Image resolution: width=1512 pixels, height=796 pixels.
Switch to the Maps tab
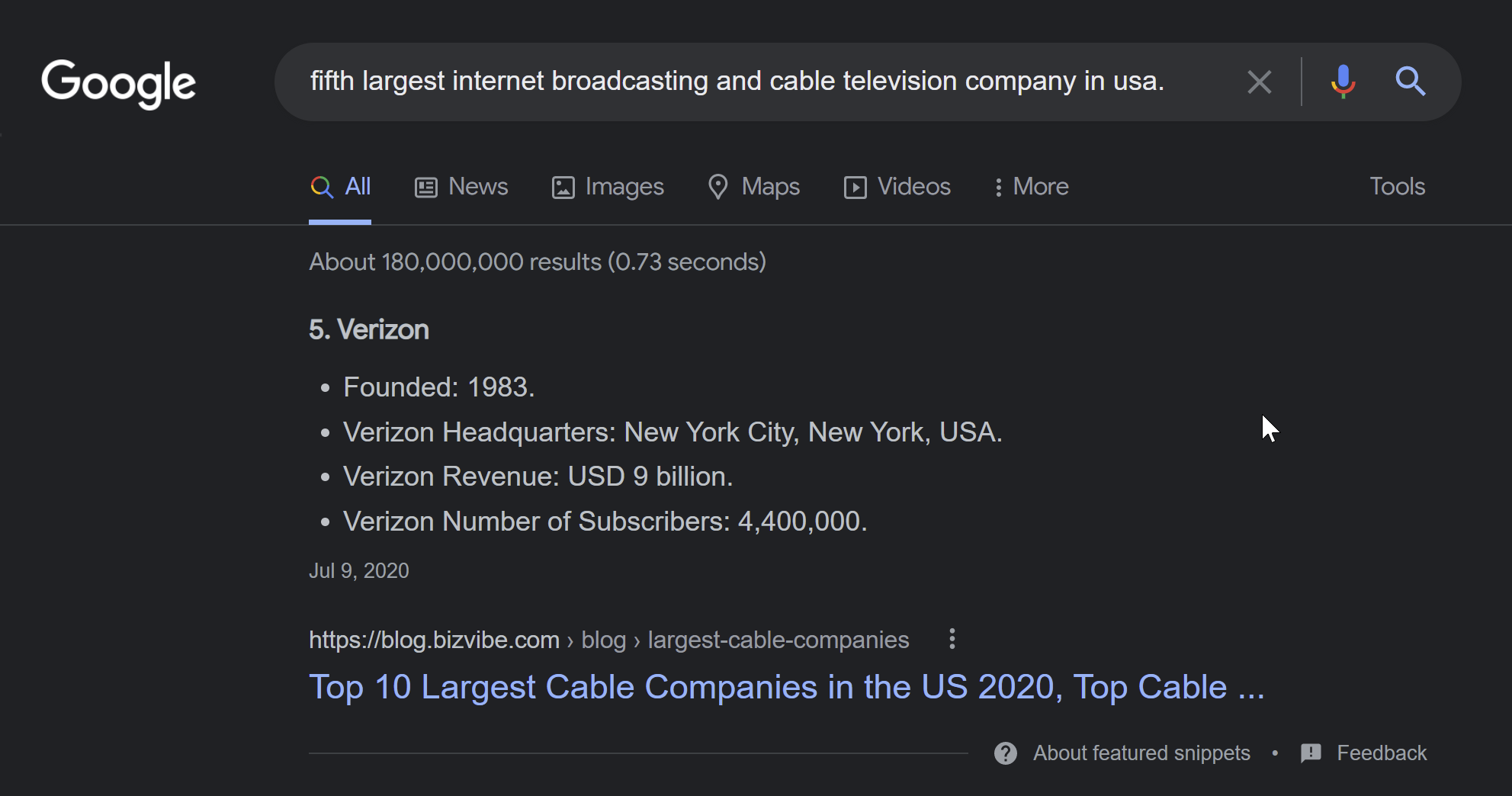pyautogui.click(x=753, y=187)
